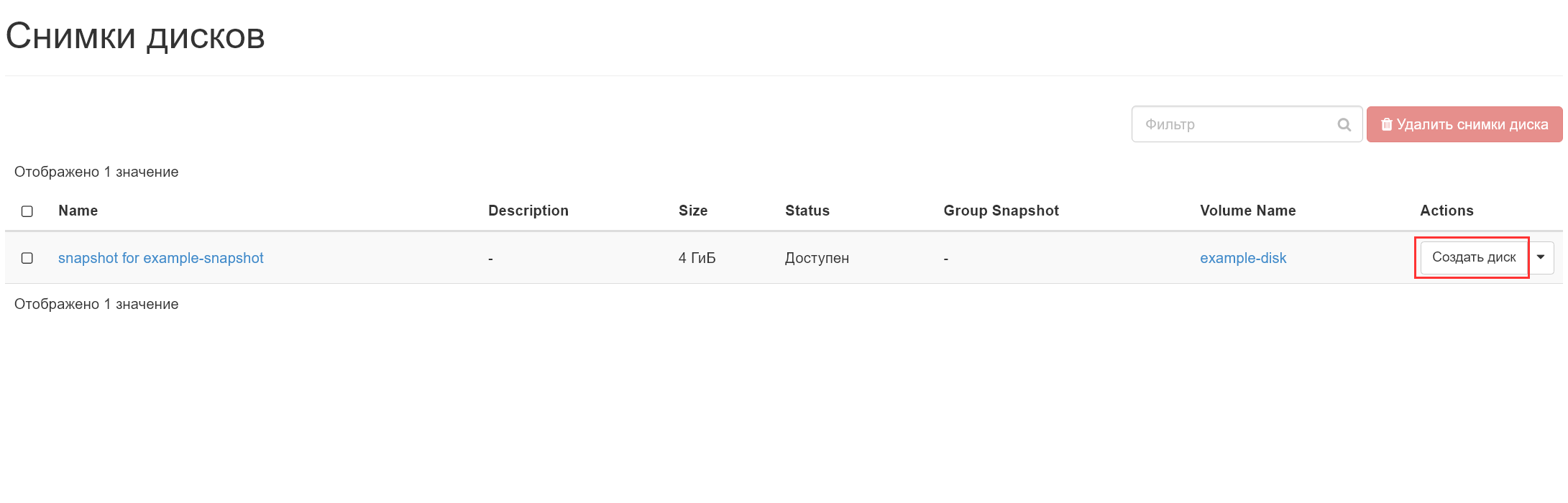Click the trash icon on delete button
This screenshot has width=1568, height=503.
1387,124
